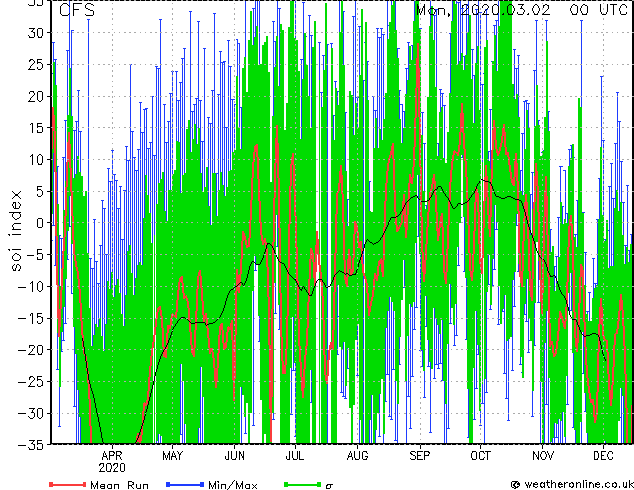634x490 pixels.
Task: Click the 'DEC' x-axis label
Action: (x=603, y=456)
